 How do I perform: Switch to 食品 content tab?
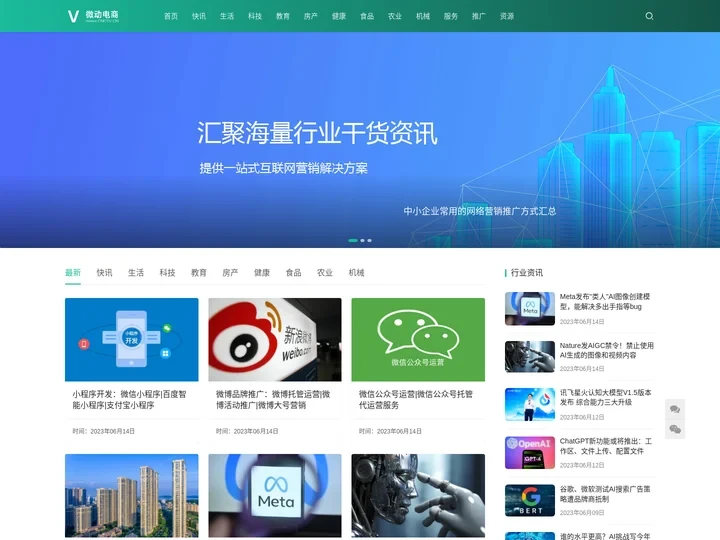pyautogui.click(x=293, y=273)
